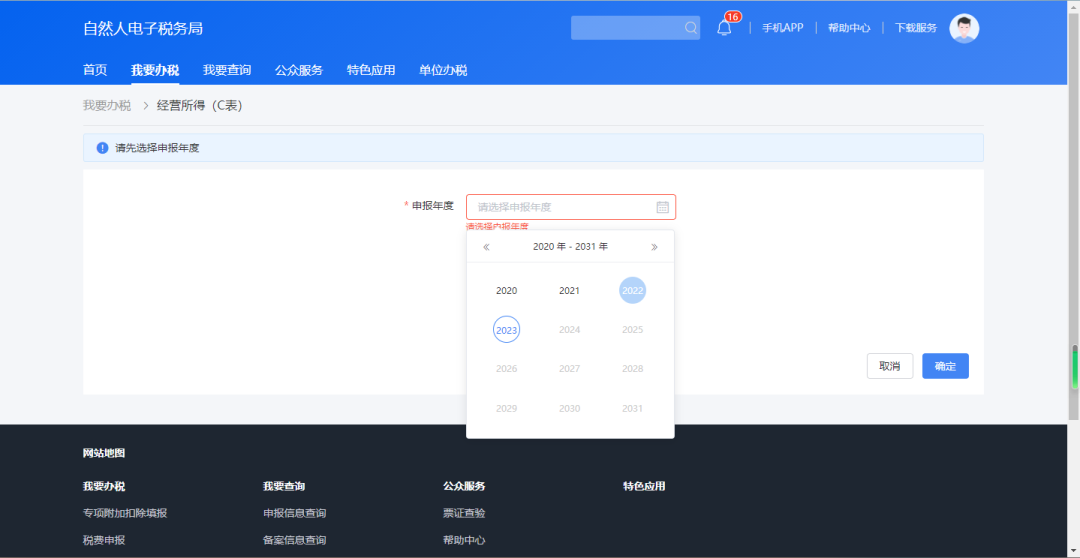Viewport: 1080px width, 558px height.
Task: Click the green page scrollbar thumb
Action: [x=1075, y=368]
